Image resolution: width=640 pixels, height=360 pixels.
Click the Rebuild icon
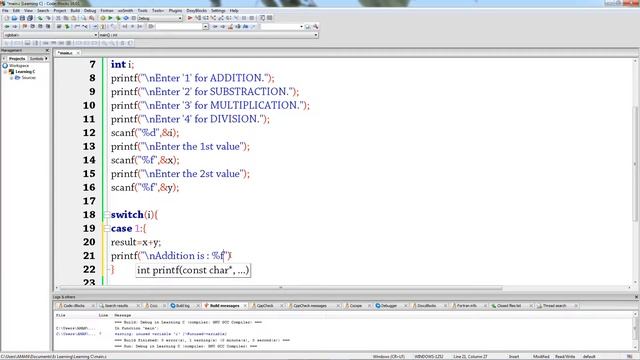point(126,18)
